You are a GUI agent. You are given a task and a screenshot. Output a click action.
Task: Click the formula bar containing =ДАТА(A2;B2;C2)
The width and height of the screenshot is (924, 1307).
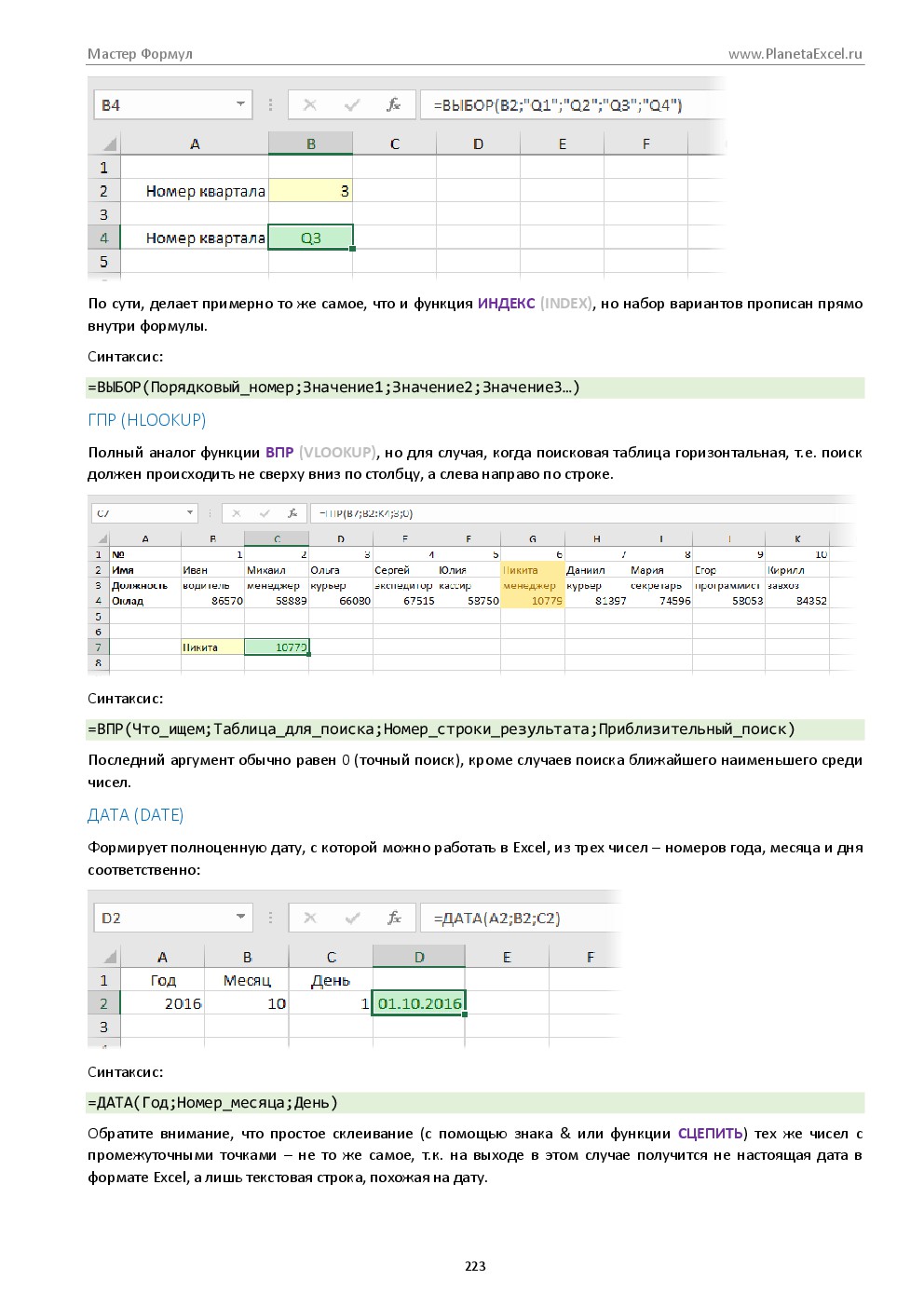point(520,918)
